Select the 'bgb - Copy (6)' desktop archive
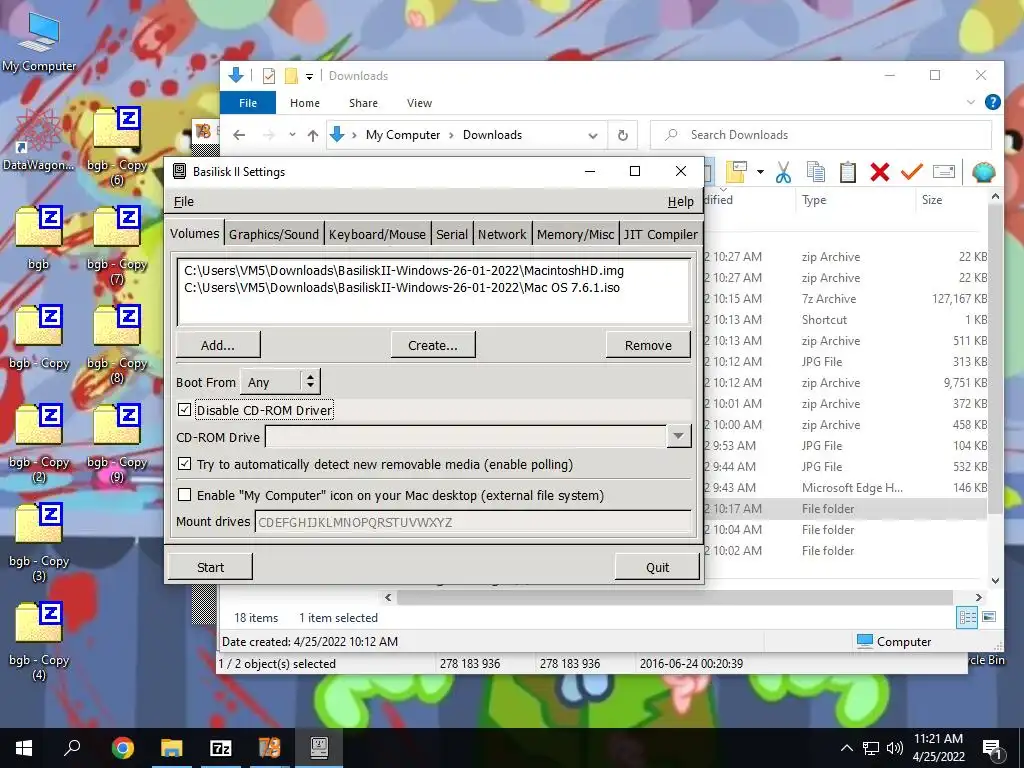Viewport: 1024px width, 768px height. pos(117,148)
